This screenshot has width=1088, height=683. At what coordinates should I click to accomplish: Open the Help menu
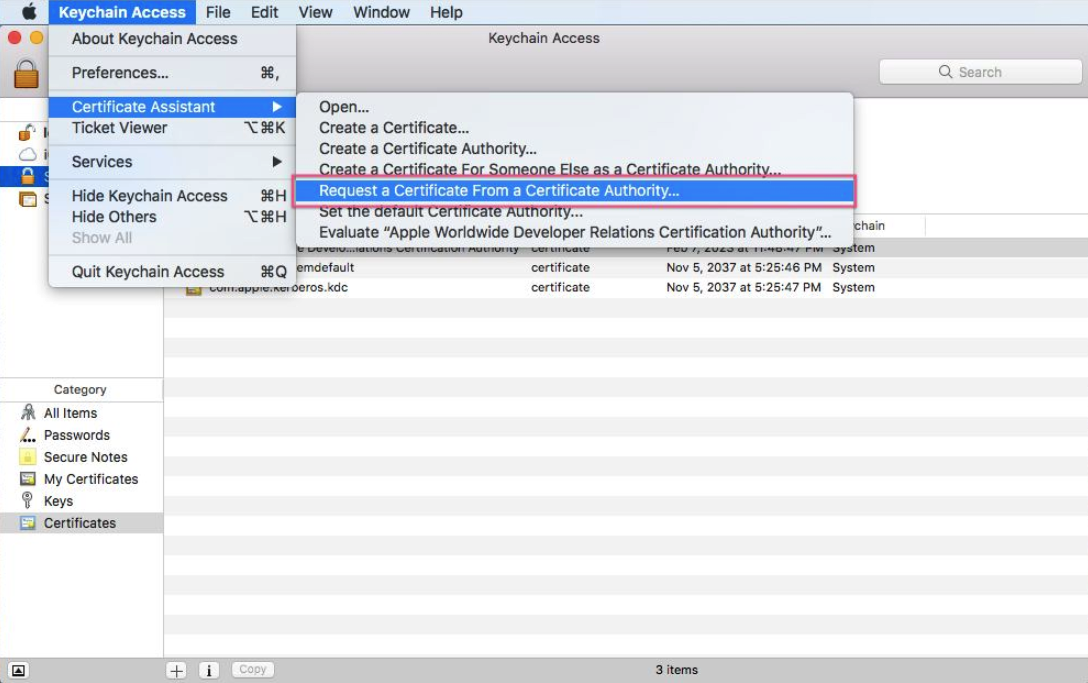tap(446, 12)
